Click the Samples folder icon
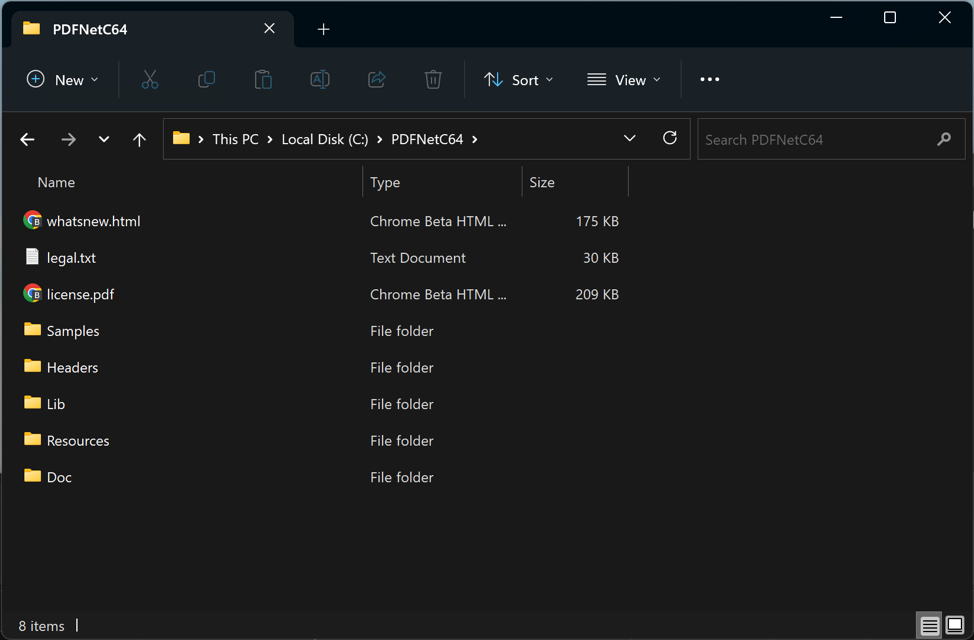Image resolution: width=974 pixels, height=640 pixels. click(32, 329)
